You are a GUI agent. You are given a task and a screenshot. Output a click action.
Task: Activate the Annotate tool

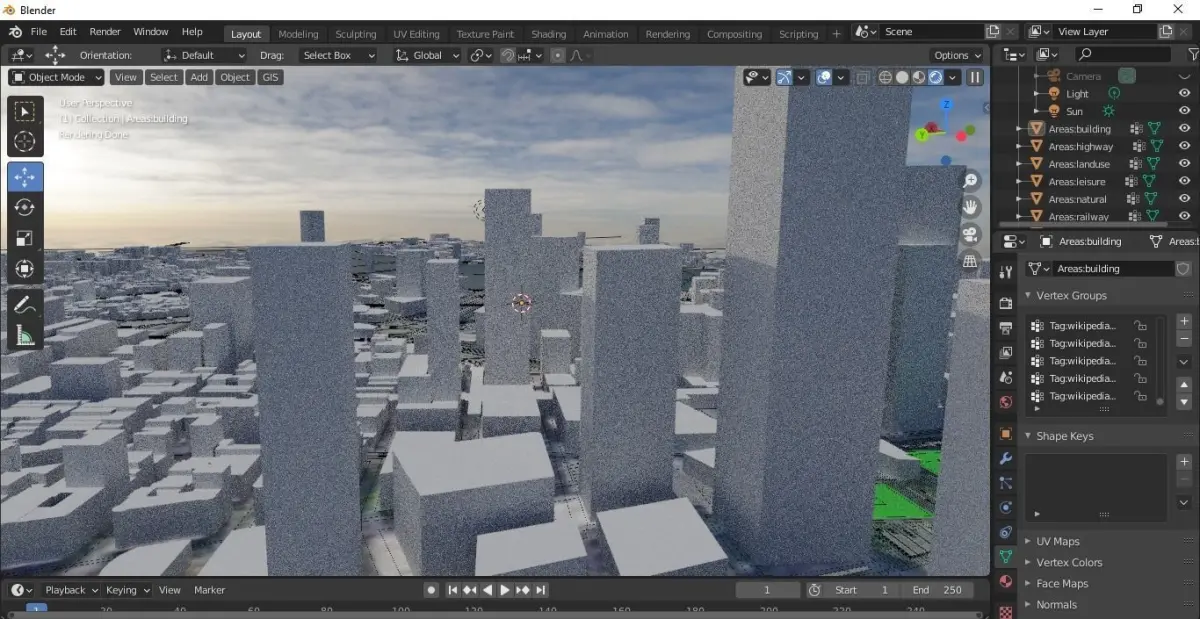[25, 304]
